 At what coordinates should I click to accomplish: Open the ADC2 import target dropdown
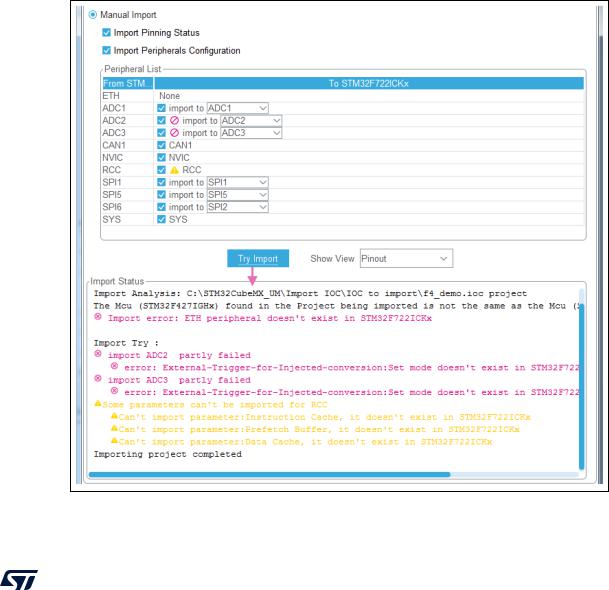251,120
